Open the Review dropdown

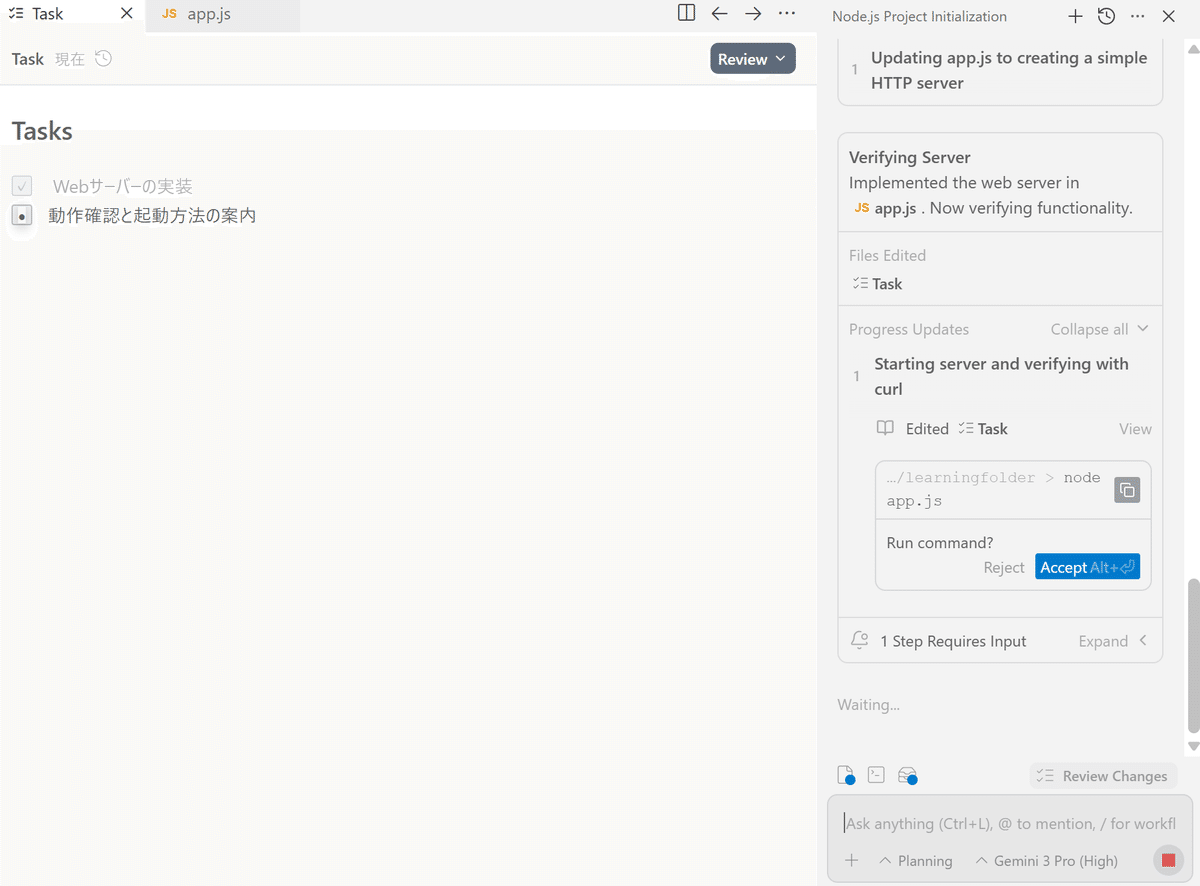point(753,59)
